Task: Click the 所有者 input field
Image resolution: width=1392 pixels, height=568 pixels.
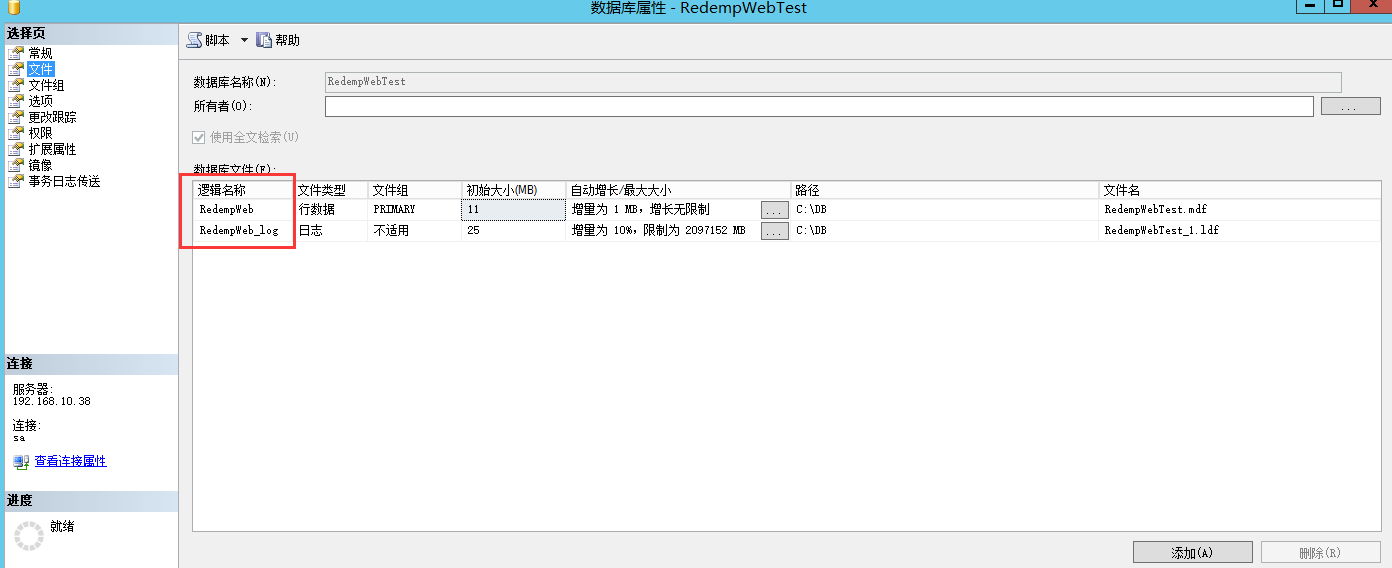Action: pos(818,106)
